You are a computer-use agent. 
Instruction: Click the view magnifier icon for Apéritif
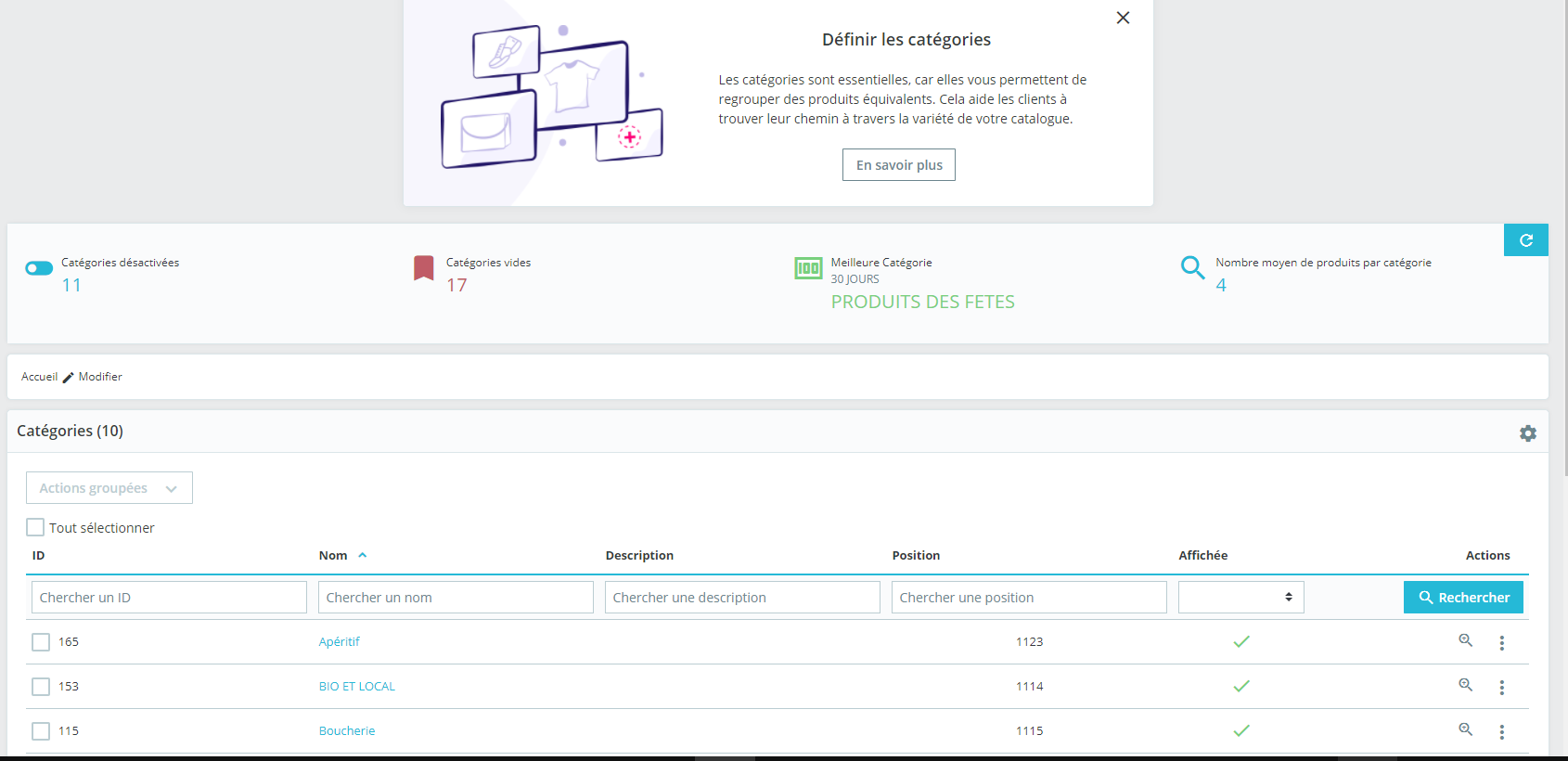point(1466,640)
